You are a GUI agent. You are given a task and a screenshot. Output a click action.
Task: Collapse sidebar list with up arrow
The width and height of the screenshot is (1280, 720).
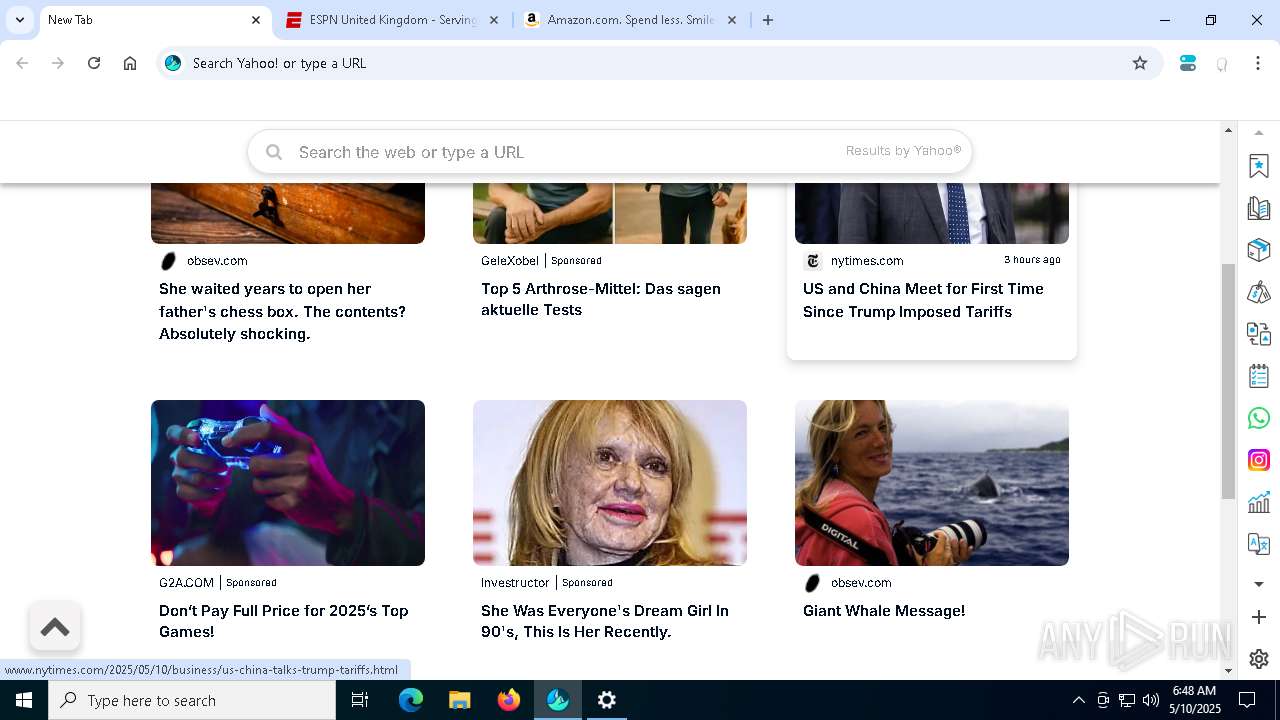[x=1259, y=132]
